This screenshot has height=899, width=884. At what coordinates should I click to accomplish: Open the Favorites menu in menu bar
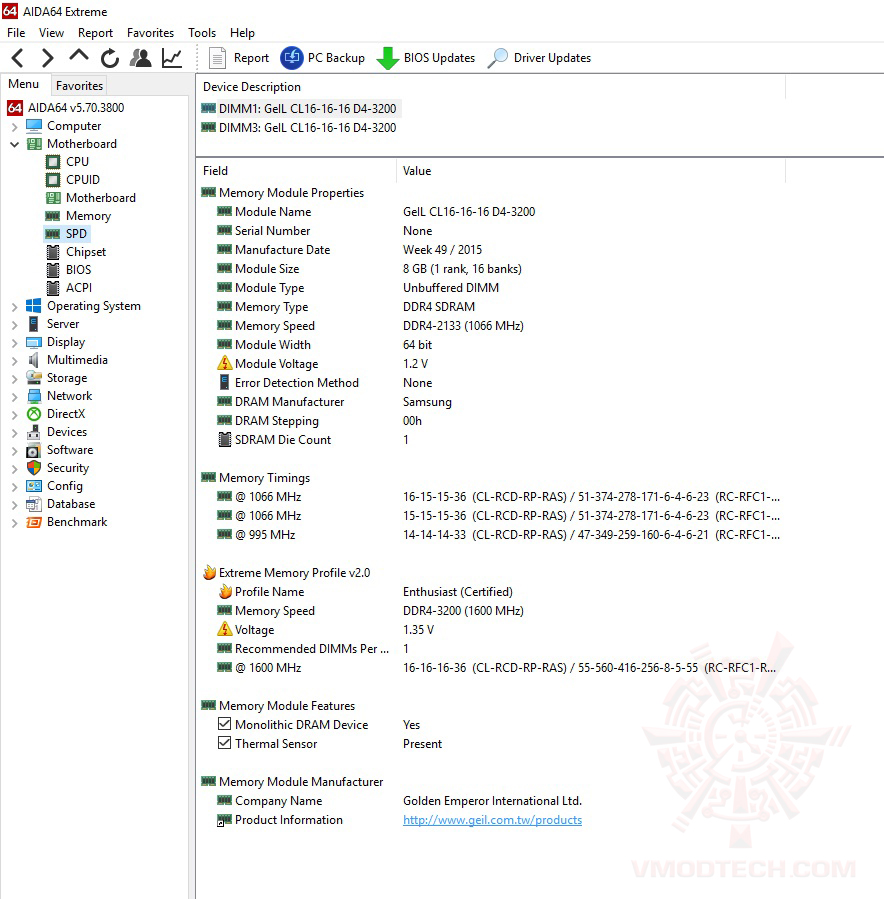[150, 33]
